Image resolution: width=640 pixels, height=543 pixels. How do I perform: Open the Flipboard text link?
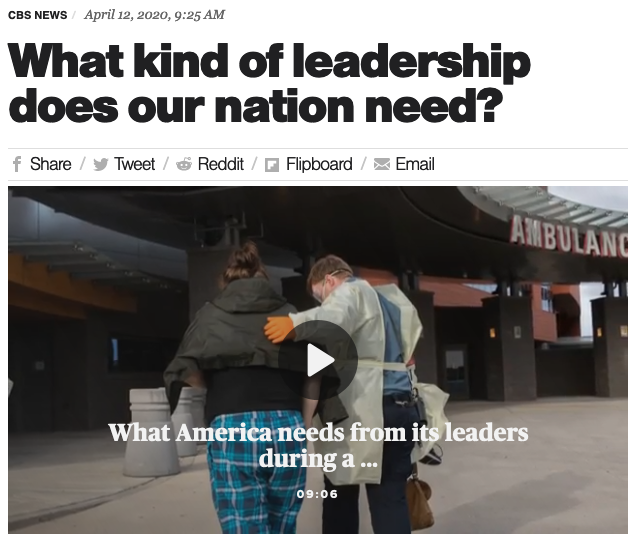(x=319, y=164)
